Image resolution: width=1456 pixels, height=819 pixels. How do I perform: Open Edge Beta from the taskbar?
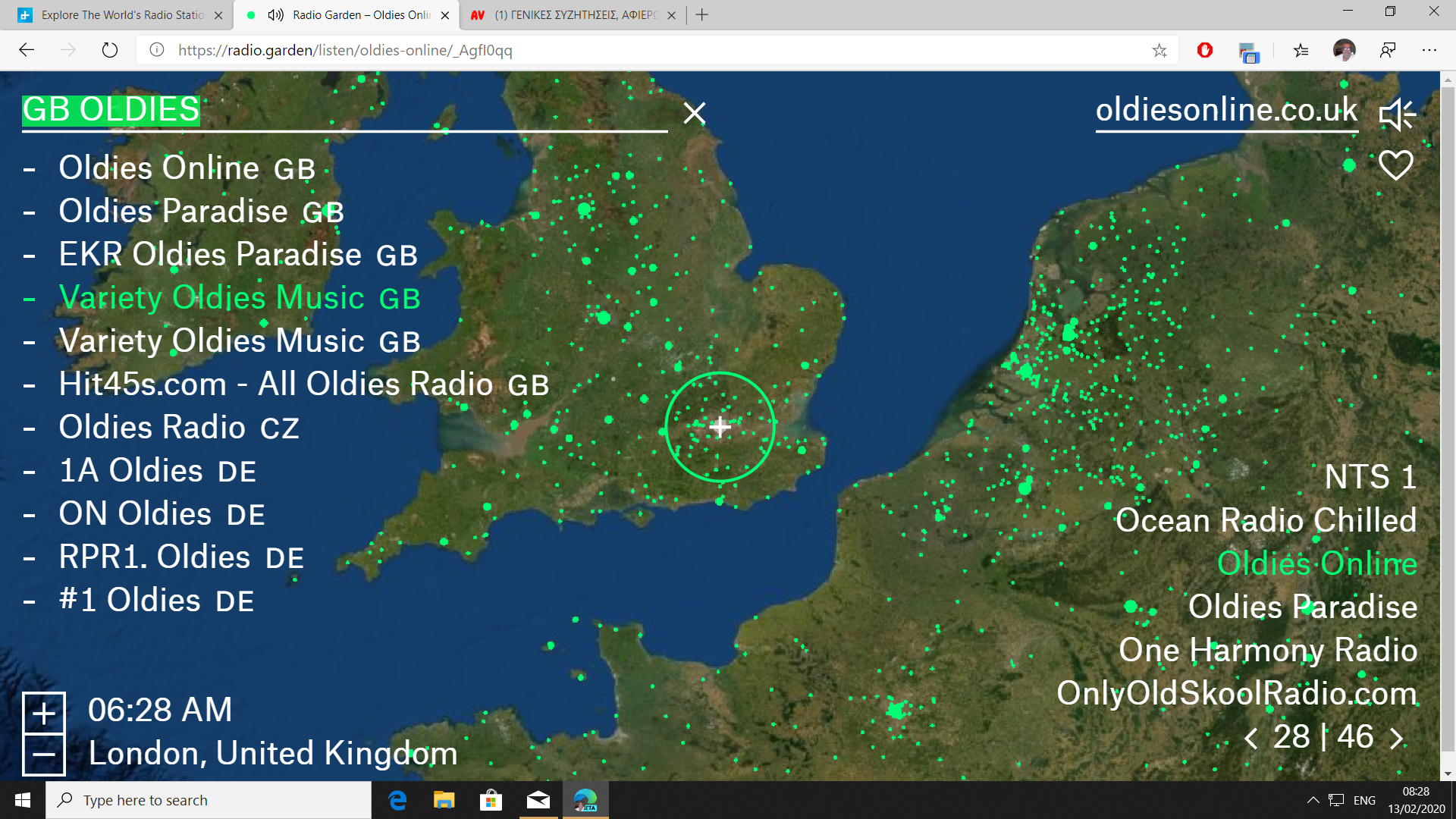coord(585,800)
